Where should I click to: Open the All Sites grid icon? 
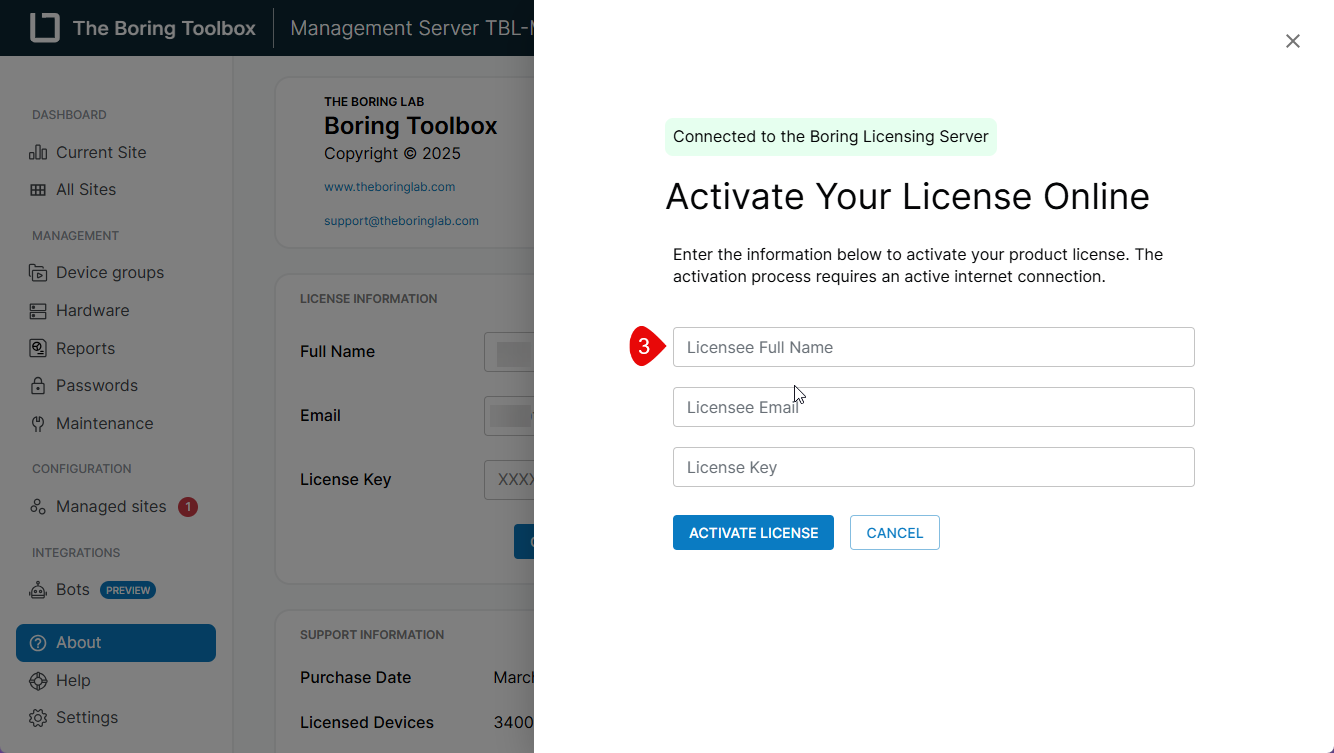pyautogui.click(x=36, y=189)
